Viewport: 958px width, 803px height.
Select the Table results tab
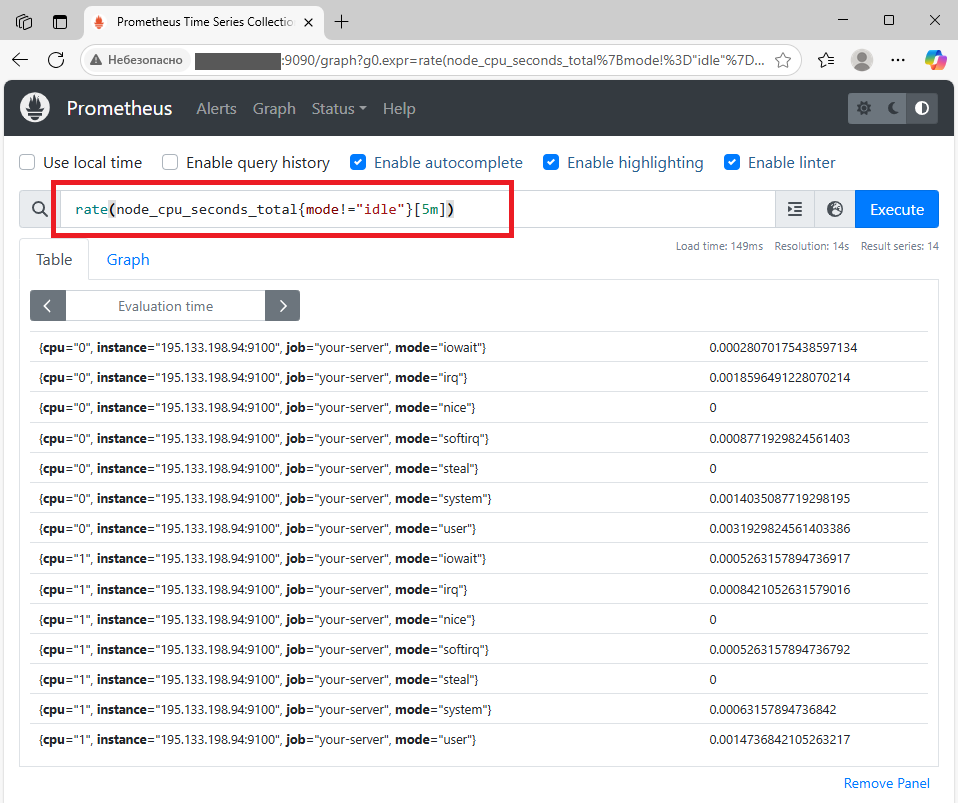click(x=54, y=260)
